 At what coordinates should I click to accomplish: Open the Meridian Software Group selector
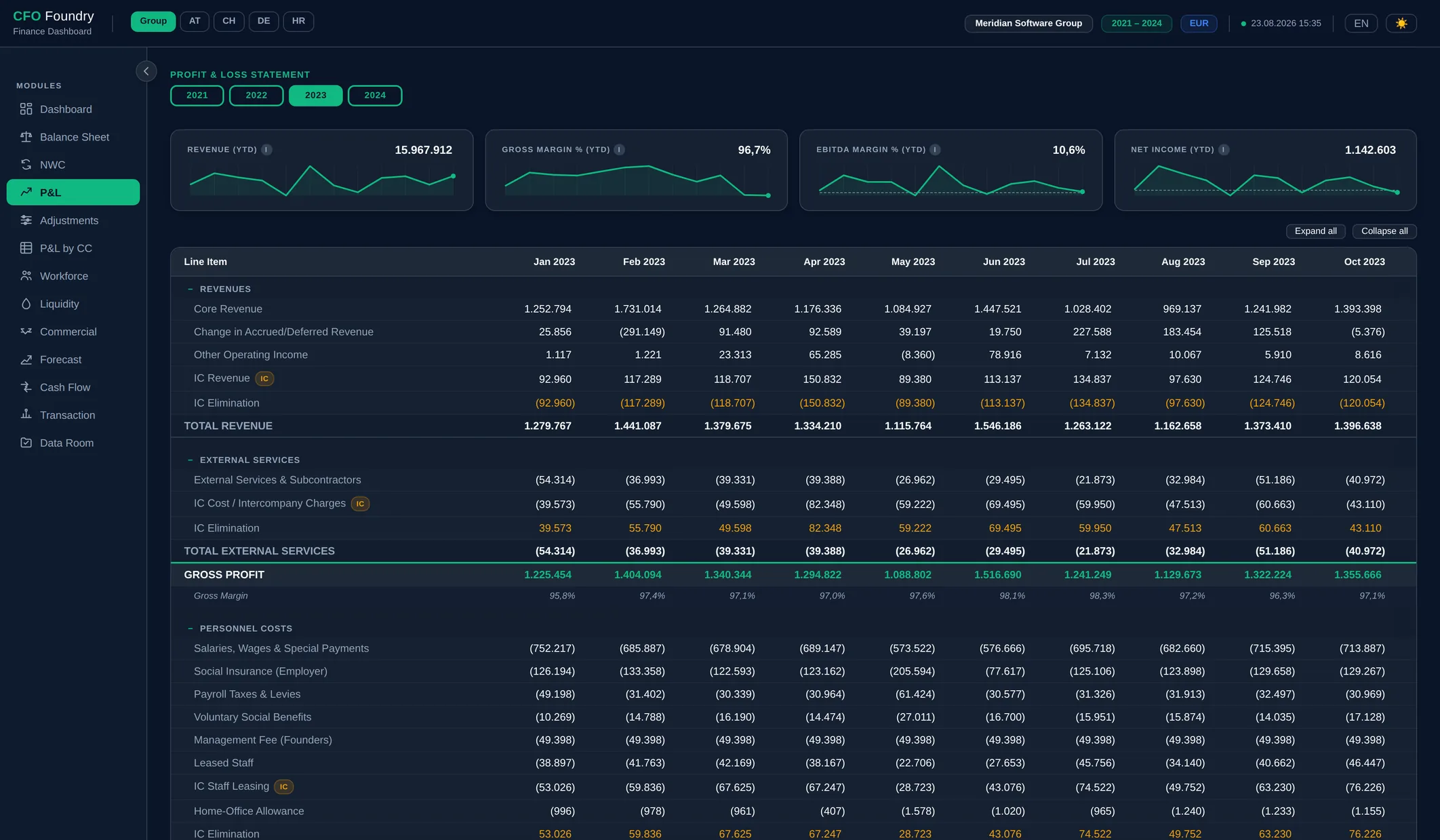tap(1028, 24)
